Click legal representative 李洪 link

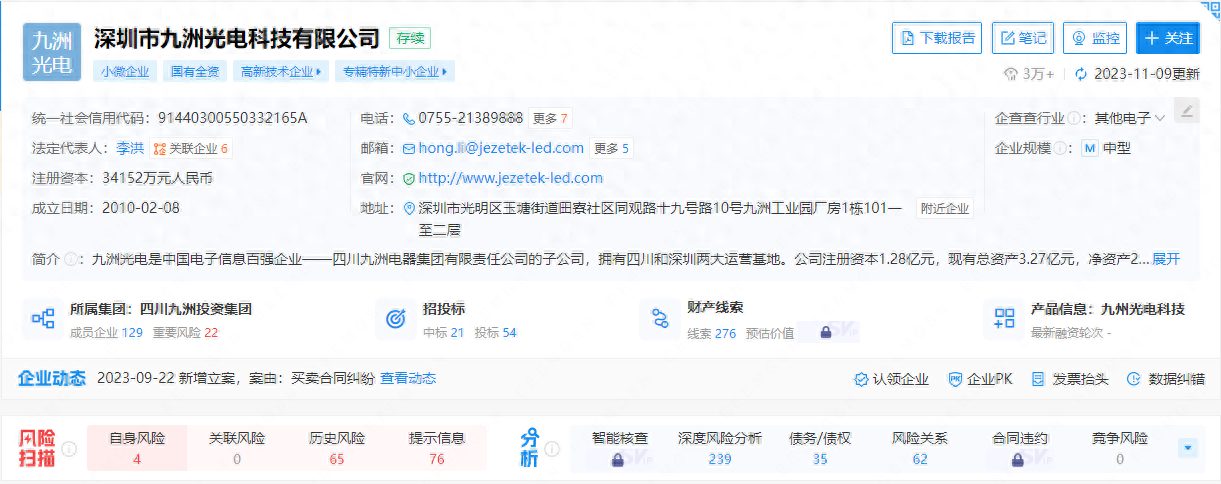point(130,148)
